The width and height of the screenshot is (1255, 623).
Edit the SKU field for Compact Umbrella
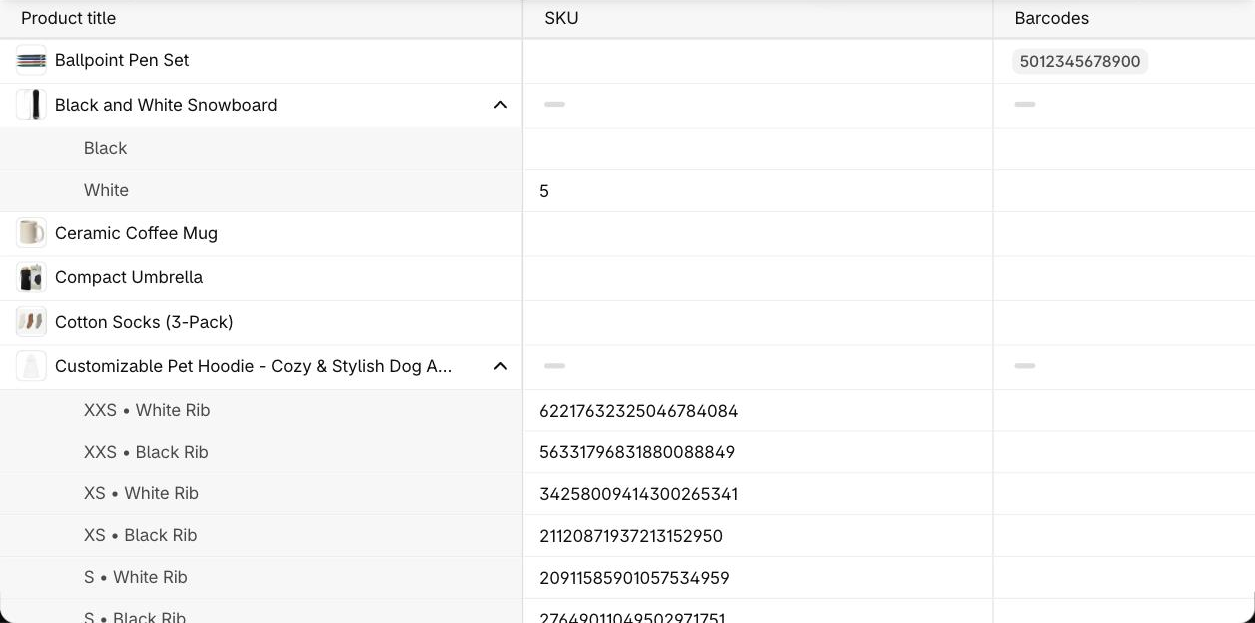click(758, 277)
